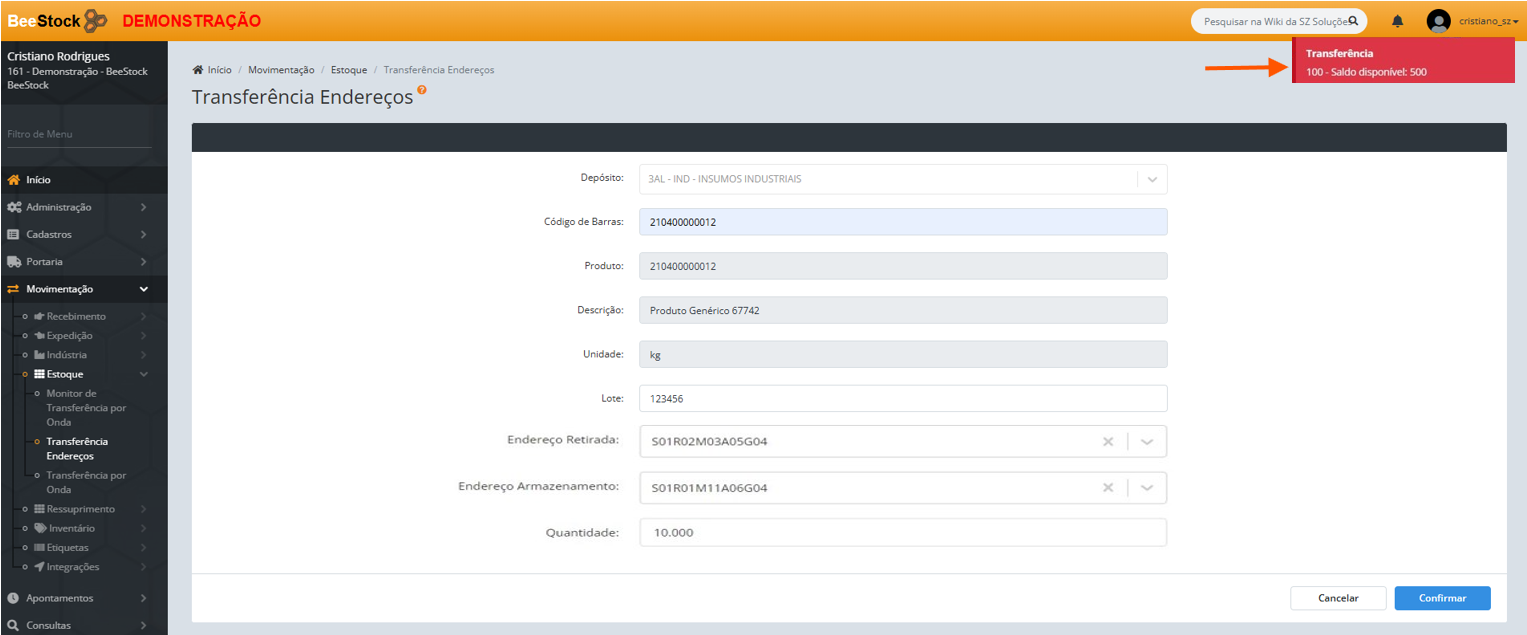Click the Cancelar button
Image resolution: width=1527 pixels, height=635 pixels.
coord(1337,598)
